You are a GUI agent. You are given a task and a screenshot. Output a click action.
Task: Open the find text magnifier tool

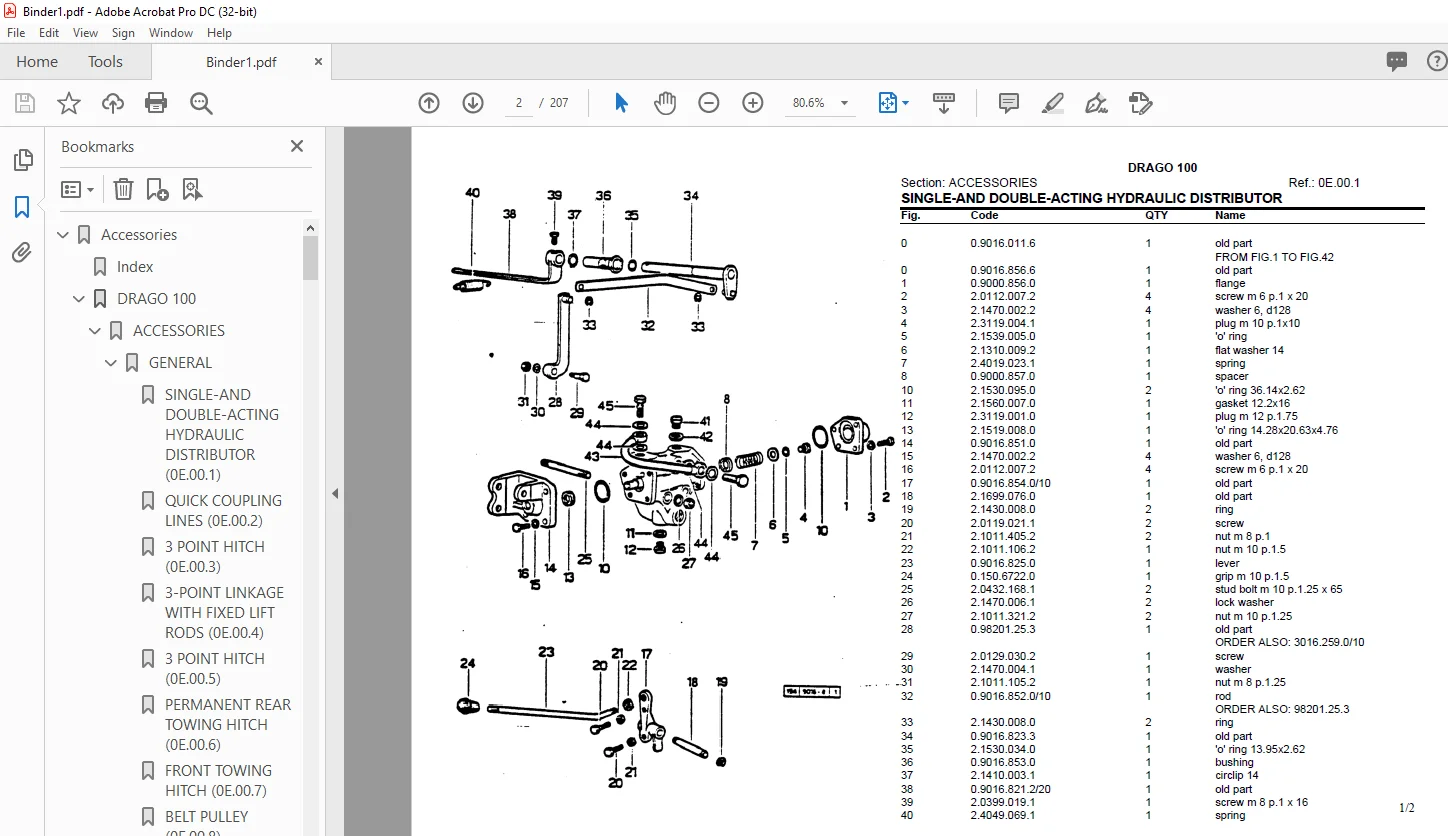[201, 103]
